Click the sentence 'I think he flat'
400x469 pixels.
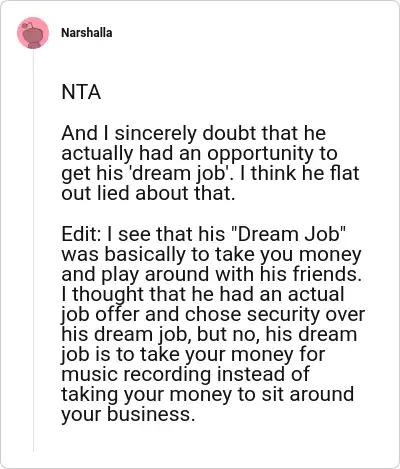coord(299,173)
